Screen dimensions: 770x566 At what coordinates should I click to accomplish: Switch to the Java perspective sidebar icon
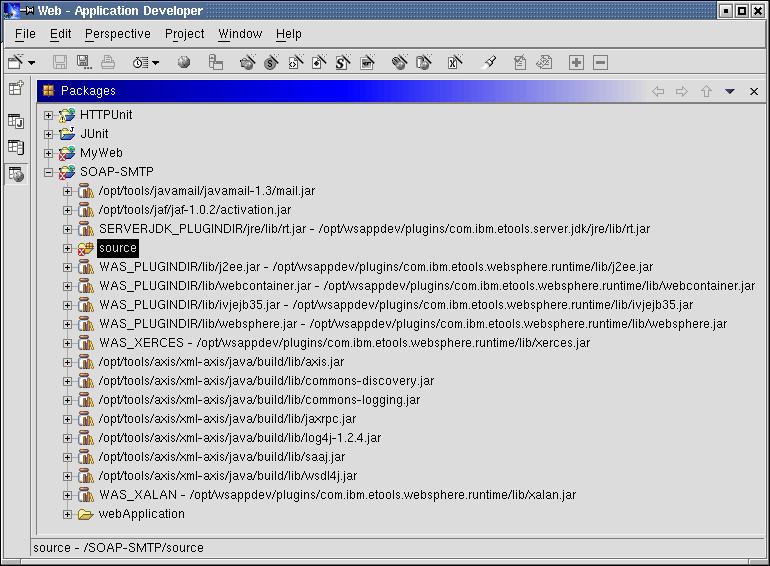[x=16, y=121]
